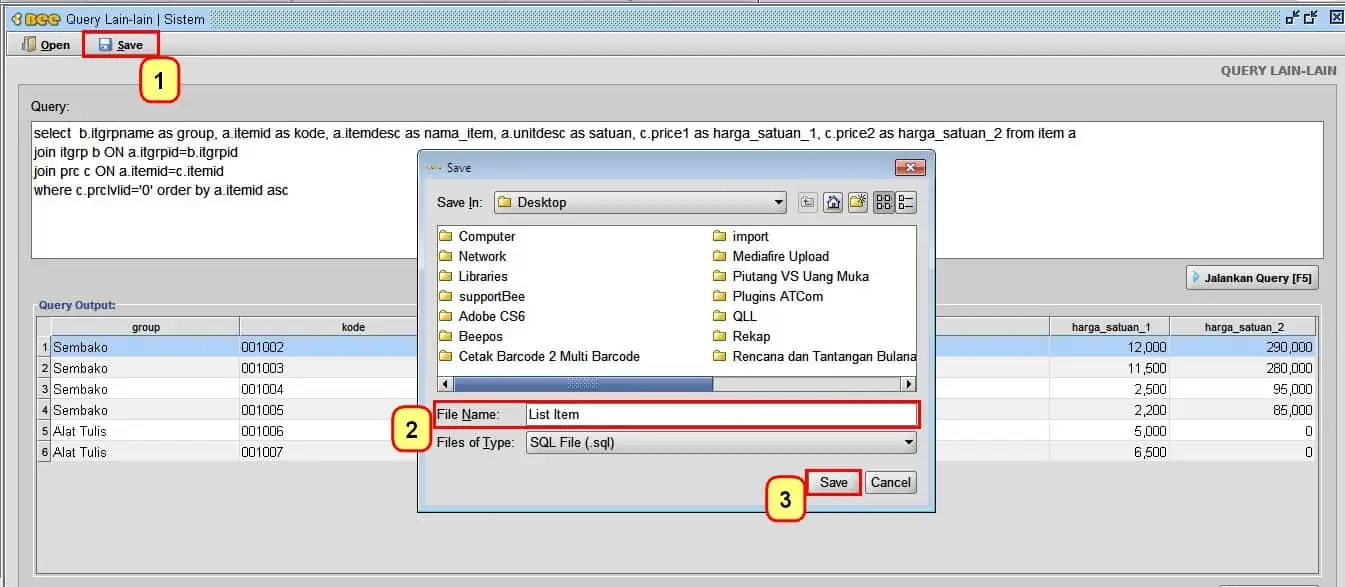Click the 2,200 price cell
The image size is (1345, 587).
pyautogui.click(x=1110, y=410)
